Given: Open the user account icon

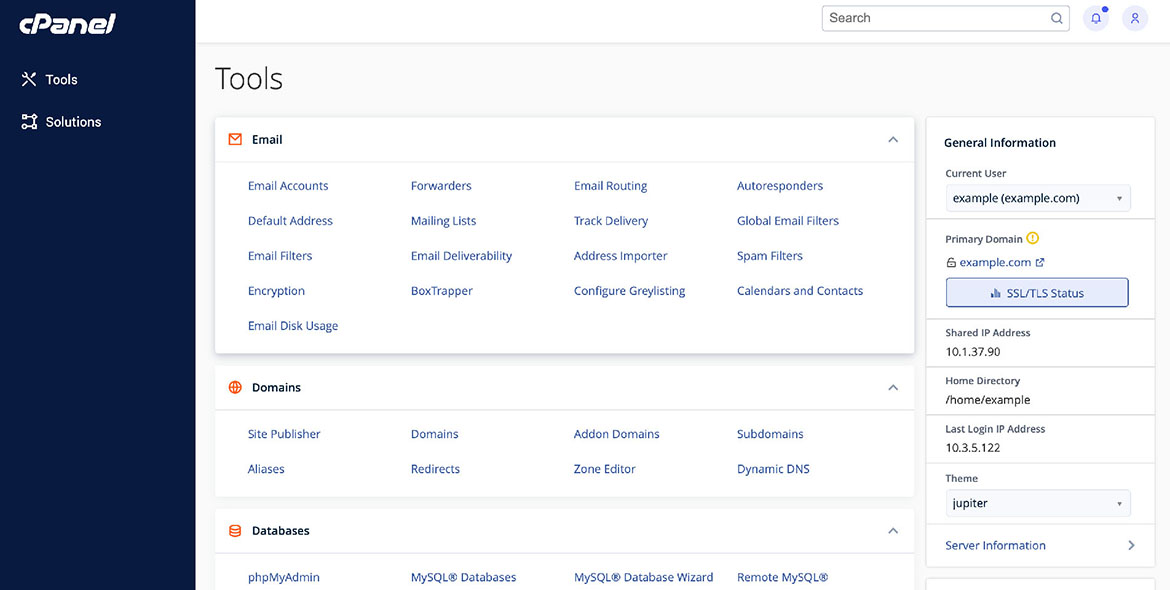Looking at the screenshot, I should [1135, 18].
